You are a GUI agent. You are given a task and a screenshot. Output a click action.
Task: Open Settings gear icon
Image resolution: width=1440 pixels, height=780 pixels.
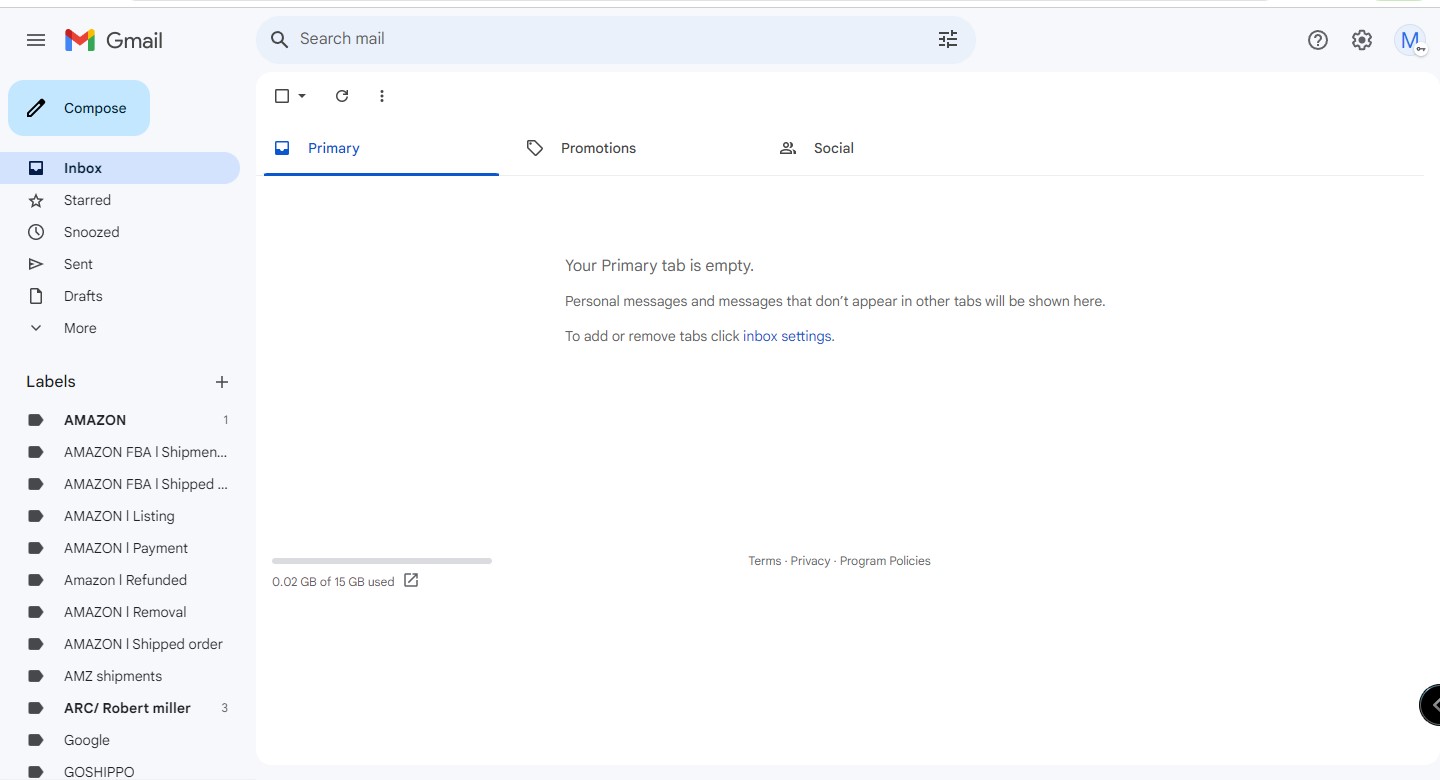(1362, 40)
